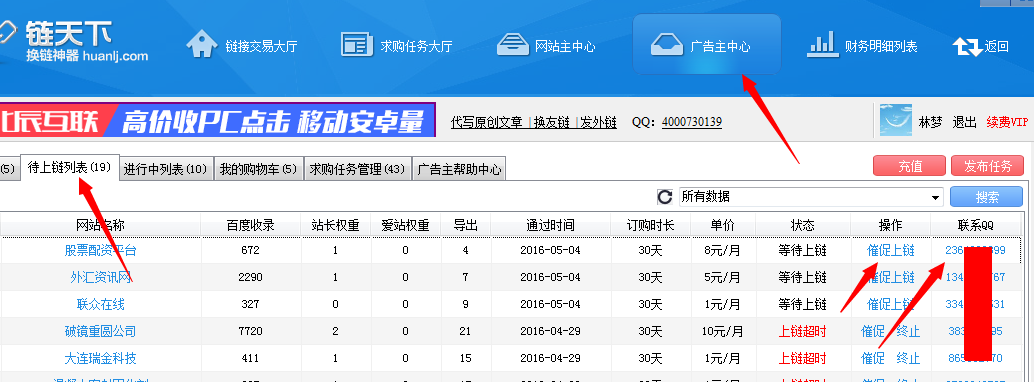
Task: Click 上链超时 status for 破镜重圆公司
Action: (x=803, y=331)
